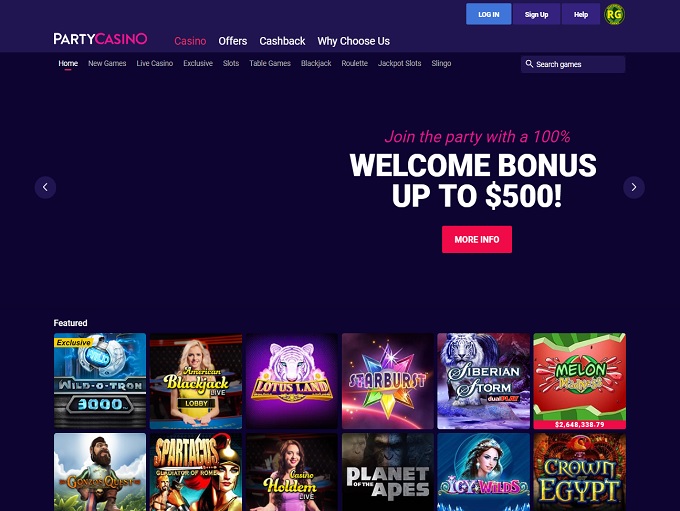Image resolution: width=680 pixels, height=511 pixels.
Task: Switch to the Jackpot Slots tab
Action: [x=399, y=63]
